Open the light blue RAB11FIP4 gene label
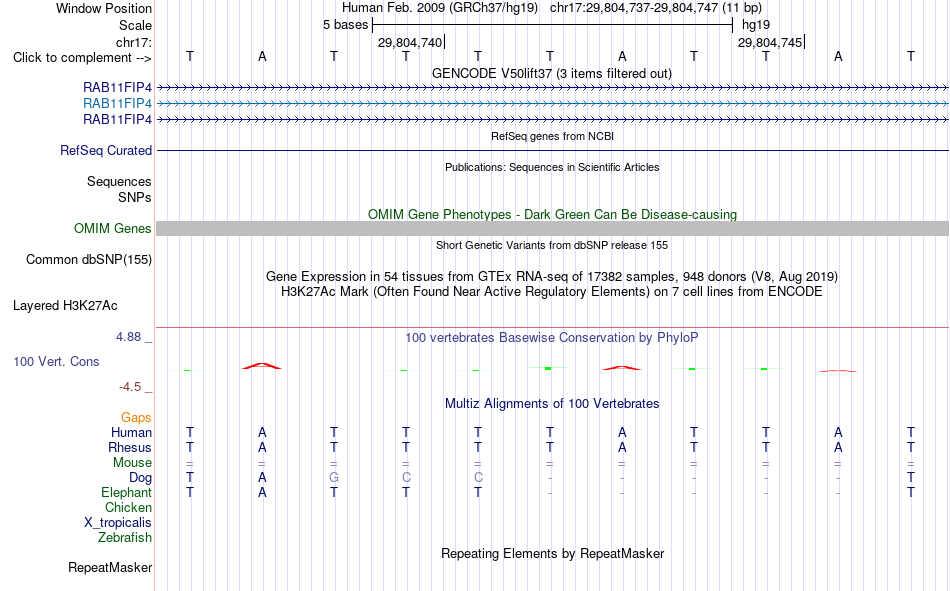This screenshot has height=591, width=950. [x=118, y=104]
